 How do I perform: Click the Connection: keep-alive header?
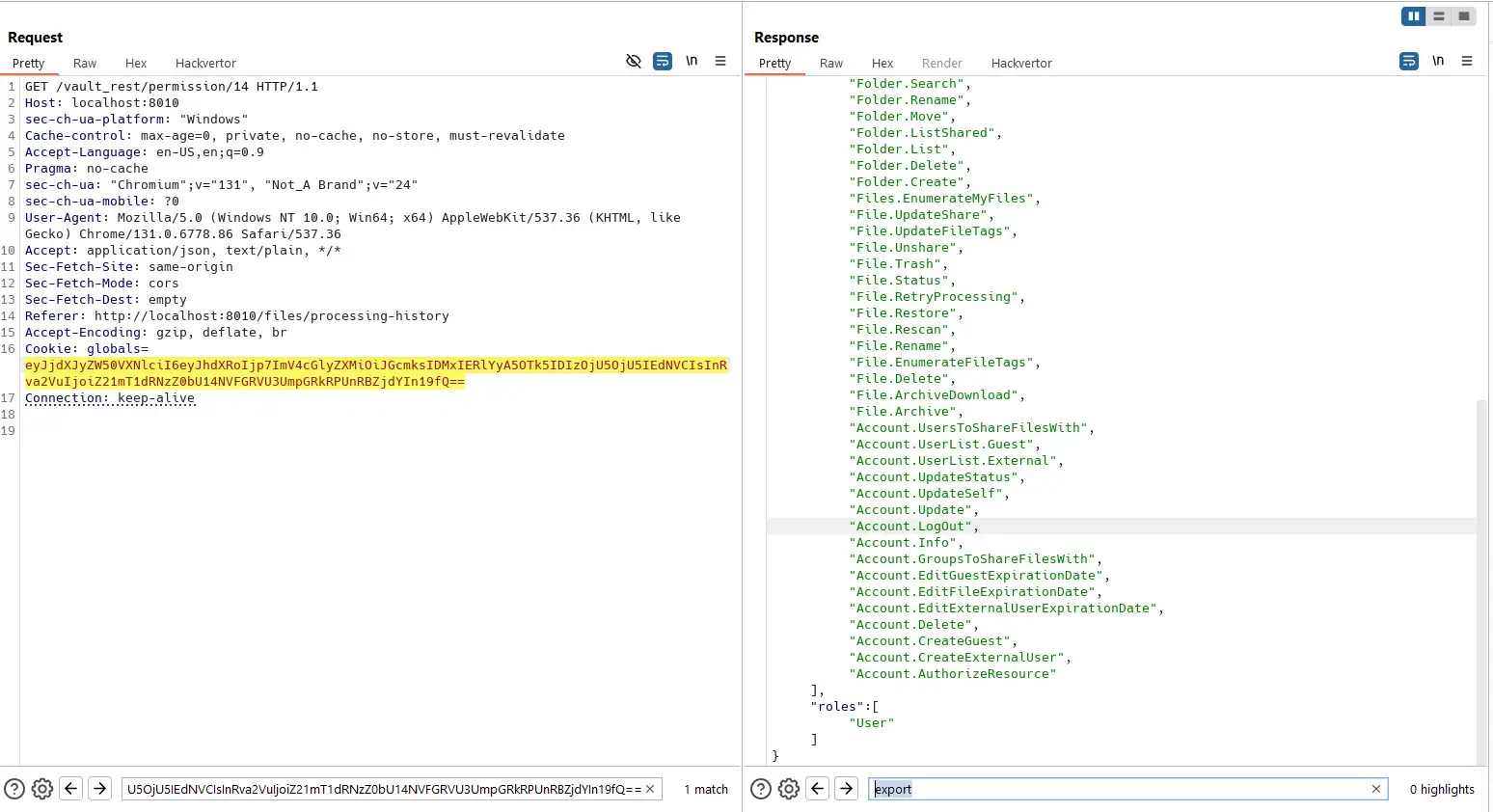[x=110, y=398]
